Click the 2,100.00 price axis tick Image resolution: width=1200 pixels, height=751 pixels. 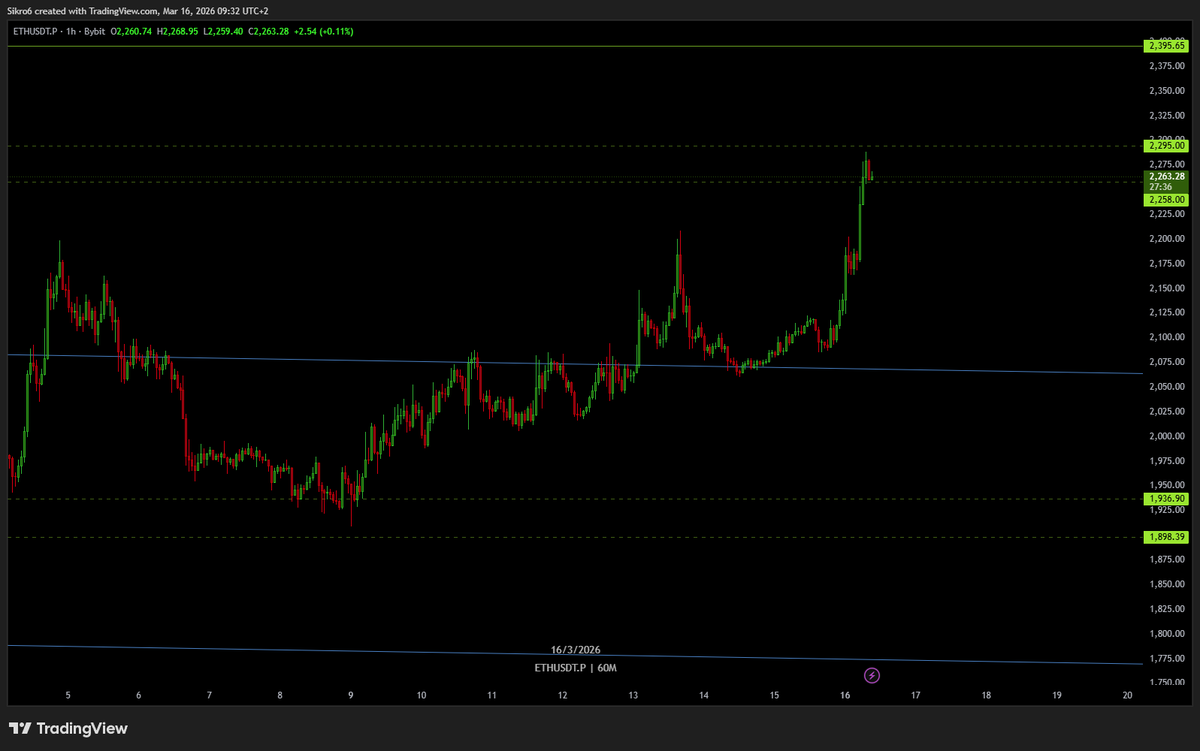click(1167, 338)
